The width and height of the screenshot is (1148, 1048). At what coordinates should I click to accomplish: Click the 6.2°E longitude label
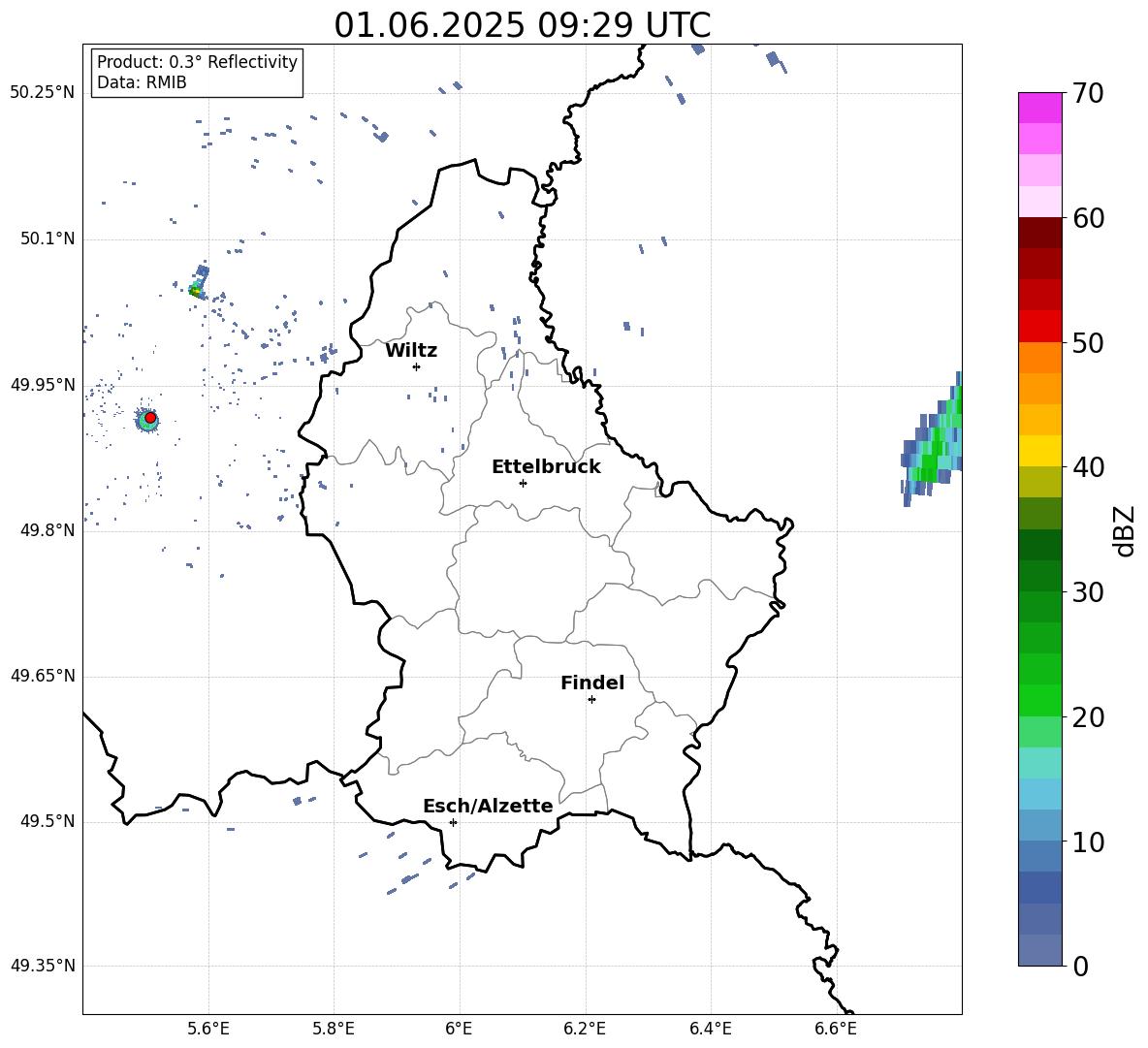tap(585, 1029)
